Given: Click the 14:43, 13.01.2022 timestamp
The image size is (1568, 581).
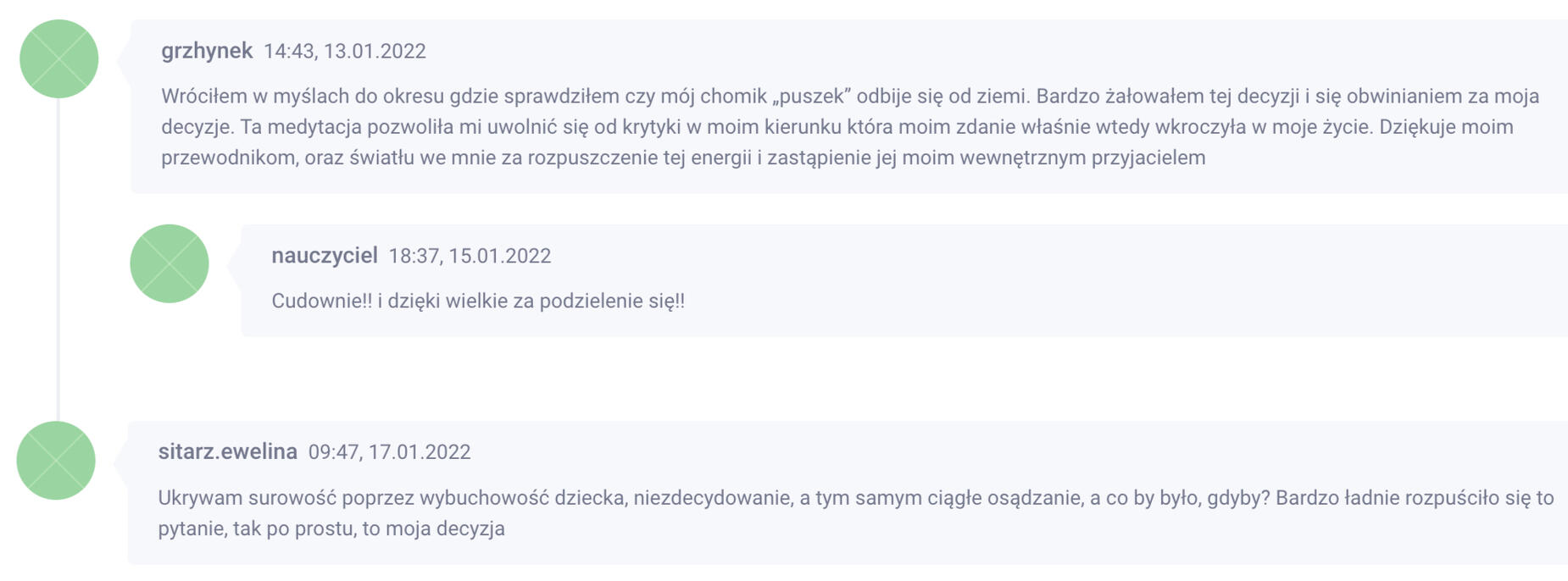Looking at the screenshot, I should tap(345, 52).
